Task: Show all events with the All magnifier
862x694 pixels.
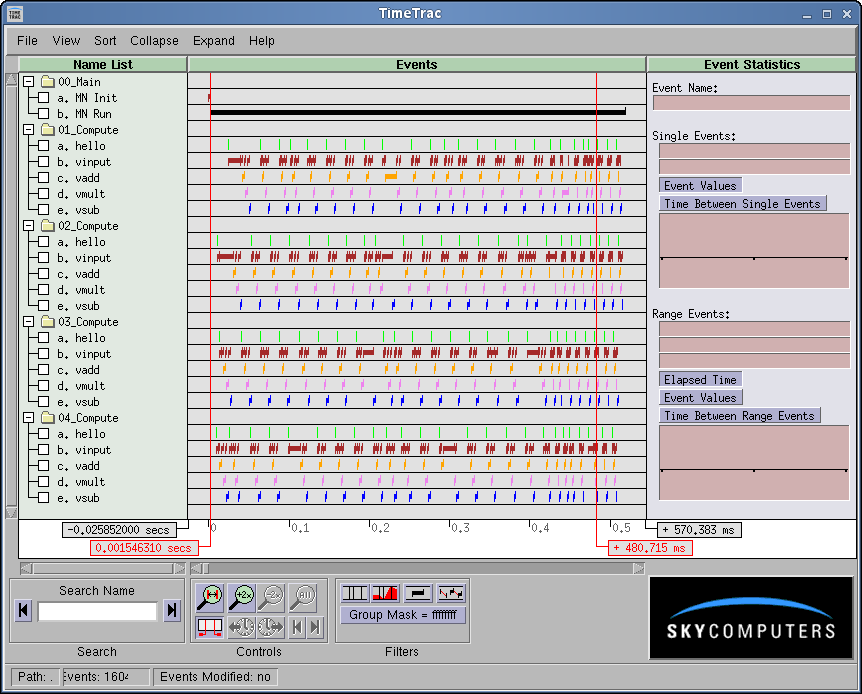Action: pyautogui.click(x=303, y=598)
